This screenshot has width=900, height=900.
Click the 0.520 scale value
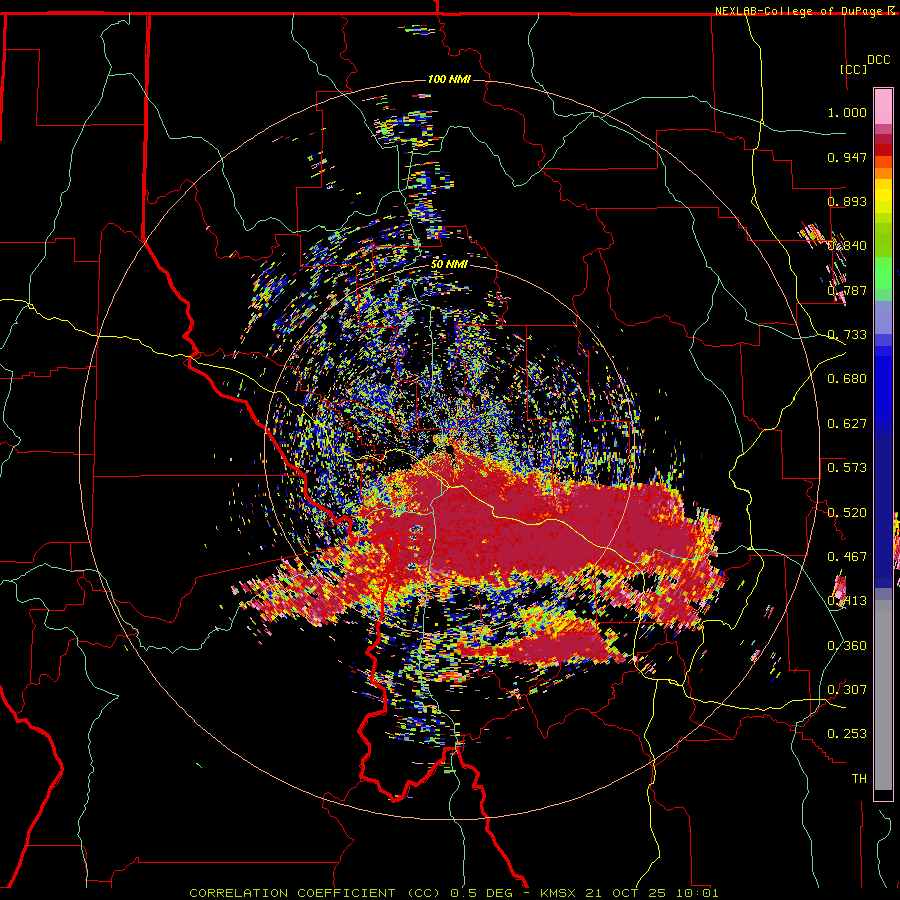click(847, 513)
